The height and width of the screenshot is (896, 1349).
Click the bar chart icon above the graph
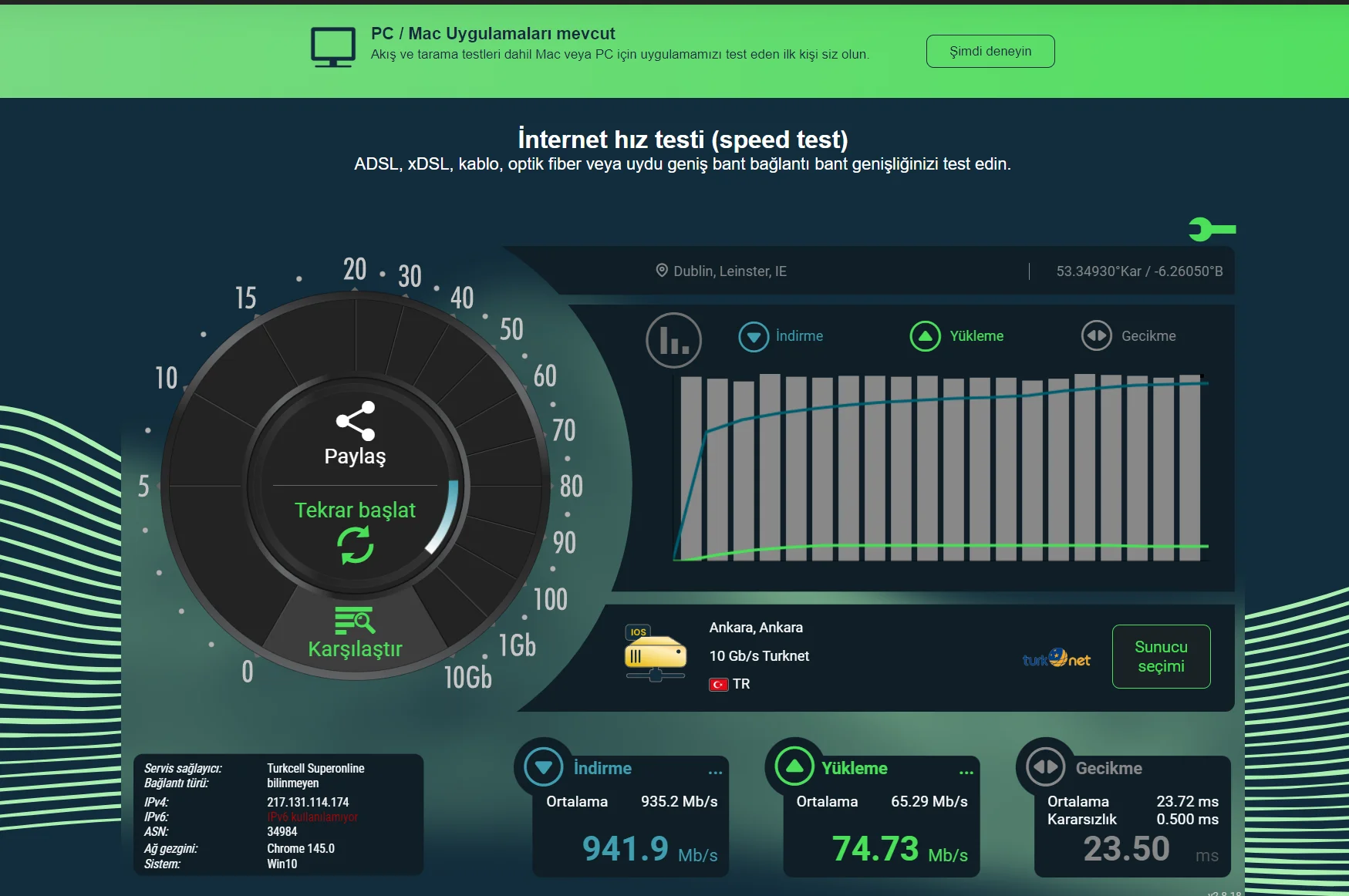[673, 340]
